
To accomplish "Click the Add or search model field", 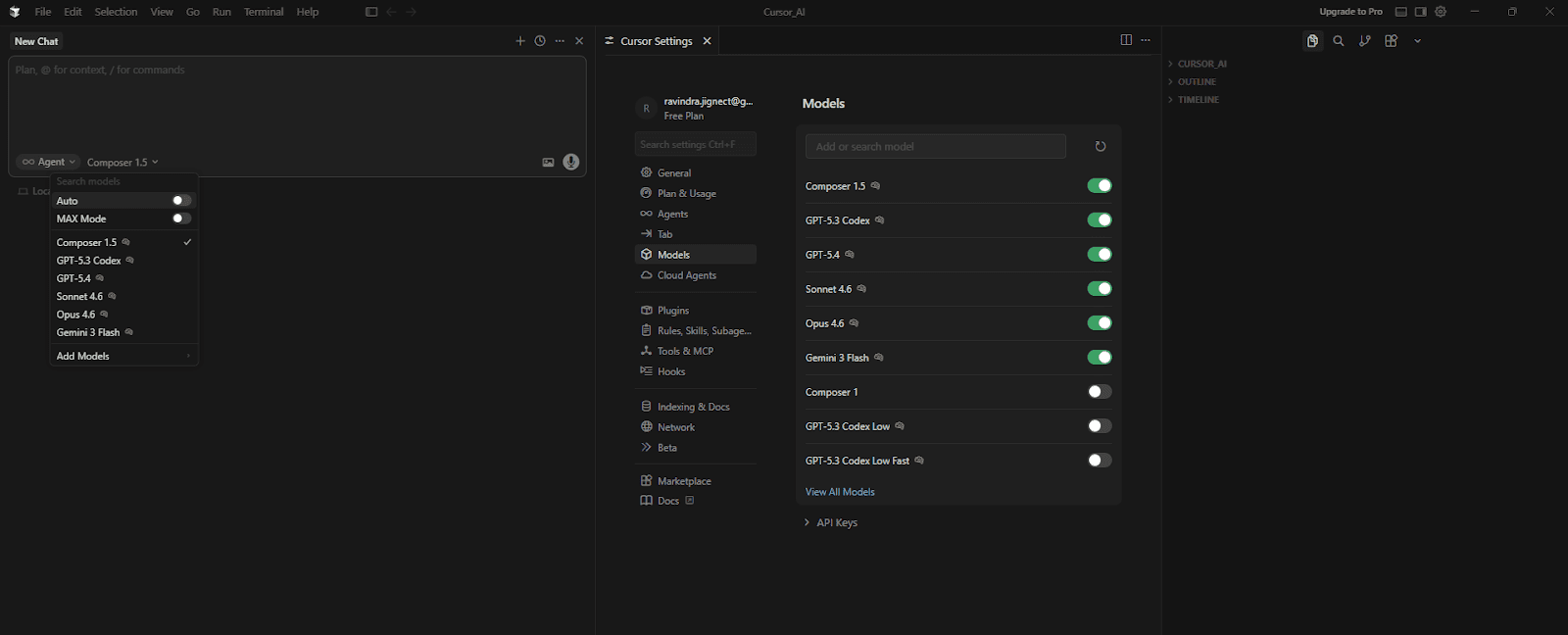I will 935,146.
